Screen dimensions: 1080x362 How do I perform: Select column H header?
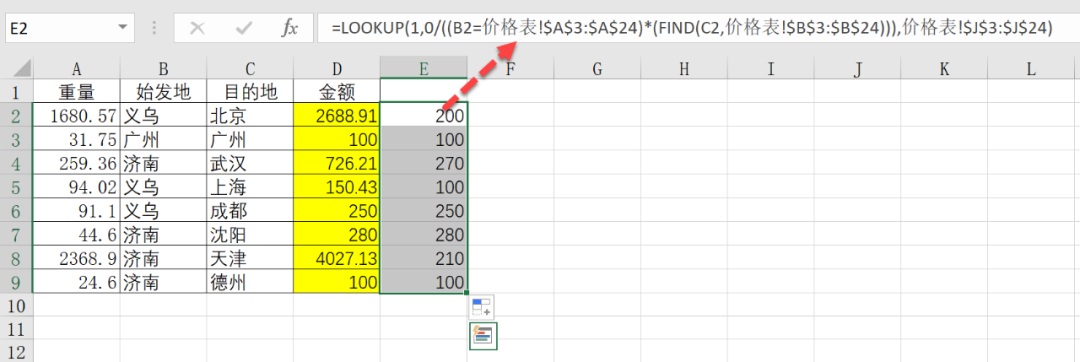684,68
